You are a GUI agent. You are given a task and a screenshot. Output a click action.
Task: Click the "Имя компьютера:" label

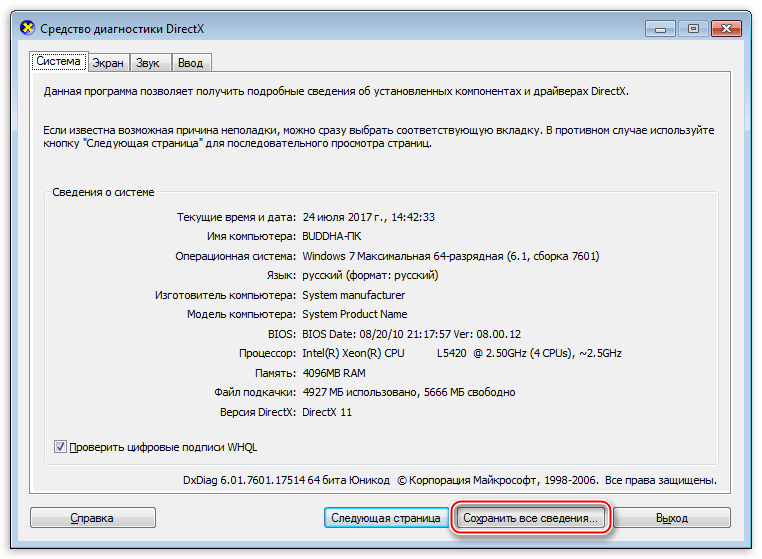tap(251, 236)
